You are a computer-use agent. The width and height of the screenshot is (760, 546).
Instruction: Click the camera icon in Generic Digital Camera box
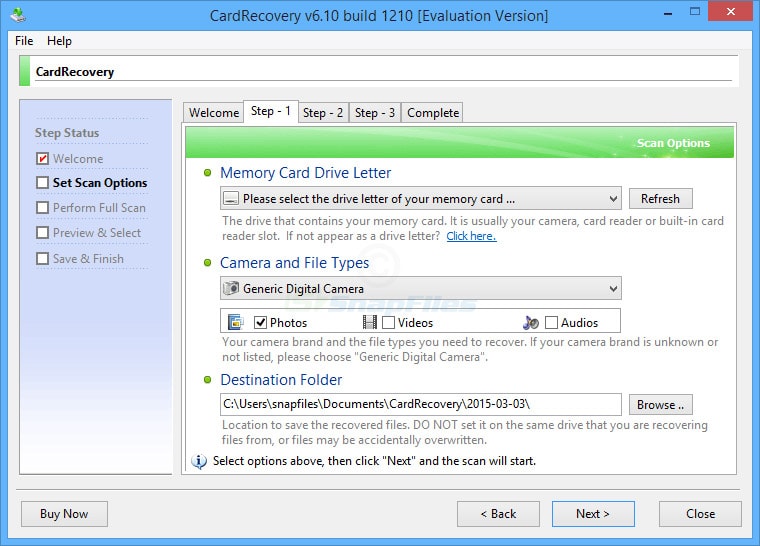click(x=231, y=288)
